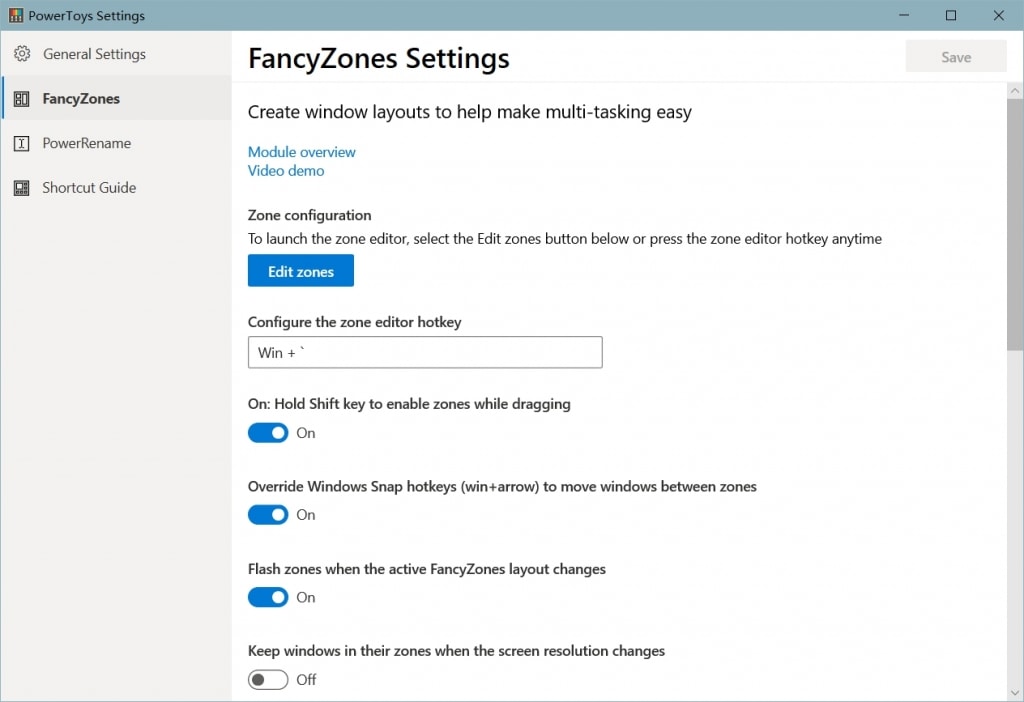Click the scrollbar up arrow
The image size is (1024, 702).
click(x=1015, y=91)
